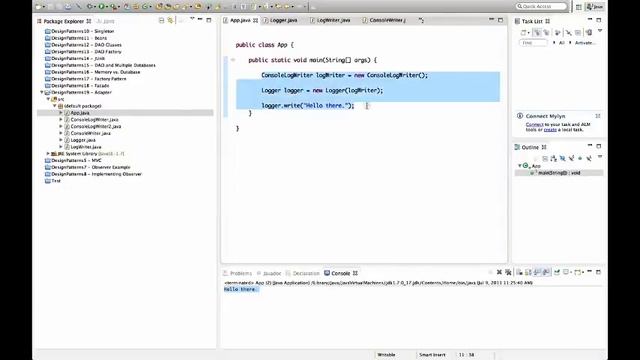Show the hidden editor tabs list
640x360 pixels.
coord(421,20)
